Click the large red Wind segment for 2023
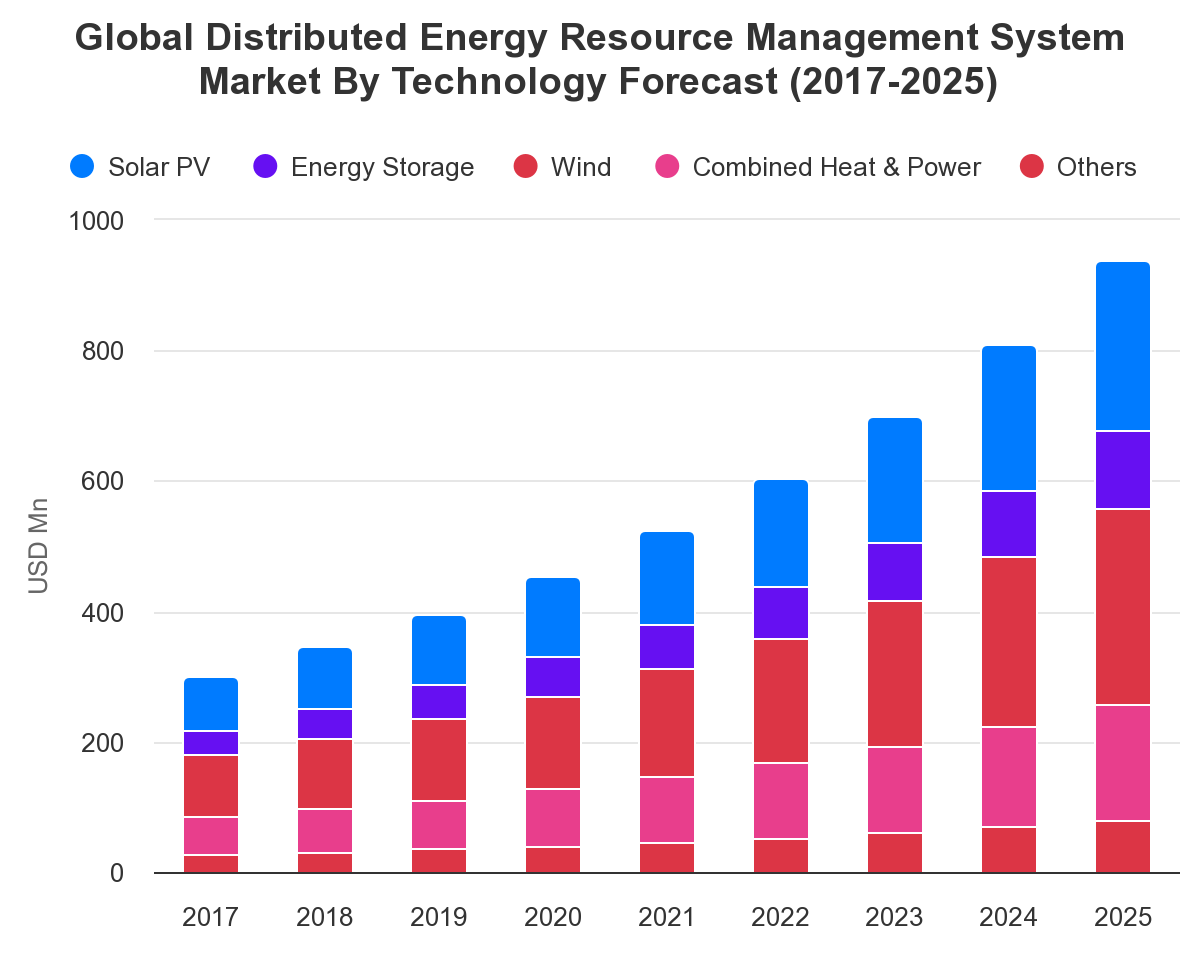The image size is (1200, 960). point(895,674)
